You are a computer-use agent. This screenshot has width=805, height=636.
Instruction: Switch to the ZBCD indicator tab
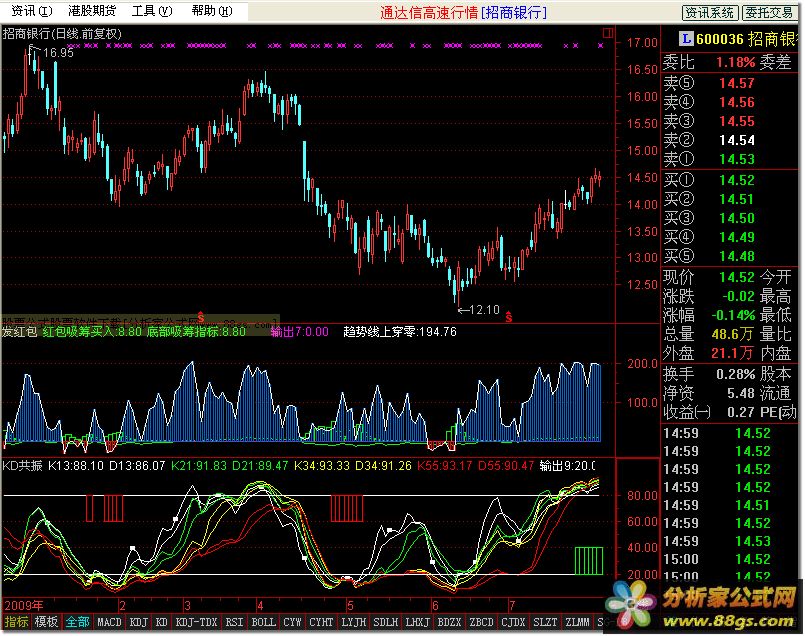coord(482,622)
